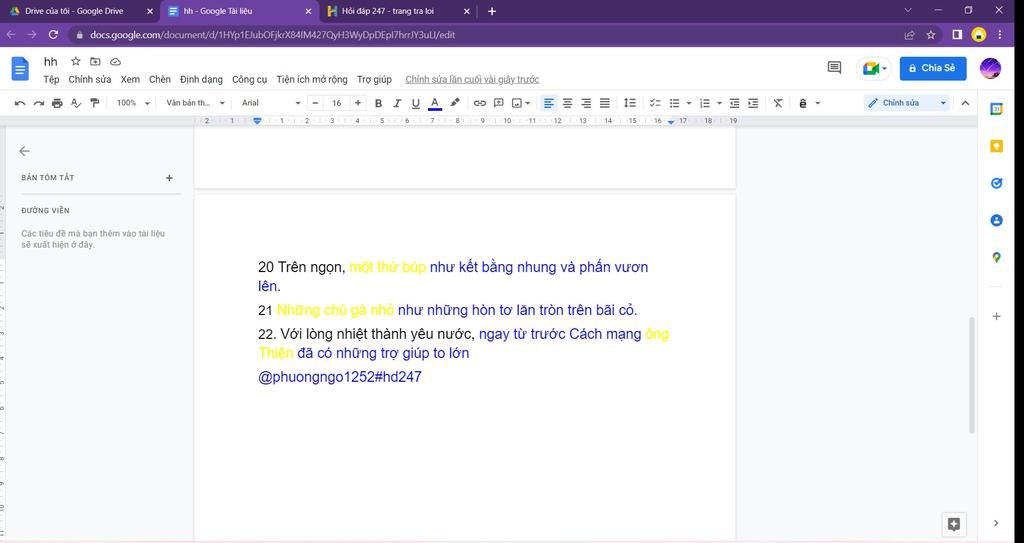Screen dimensions: 1024x543
Task: Open the Công cụ menu
Action: pyautogui.click(x=249, y=79)
